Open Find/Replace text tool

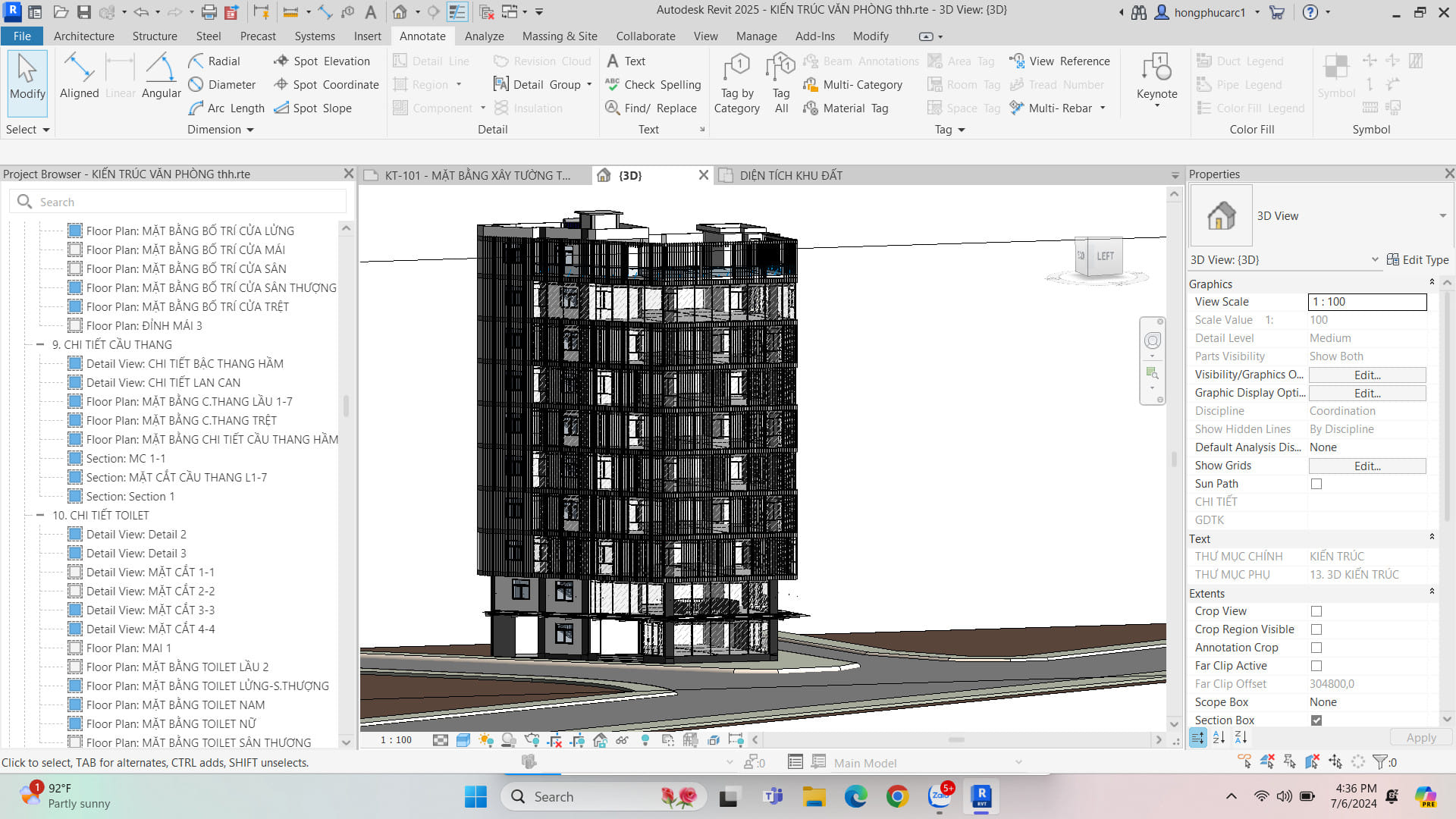(651, 108)
